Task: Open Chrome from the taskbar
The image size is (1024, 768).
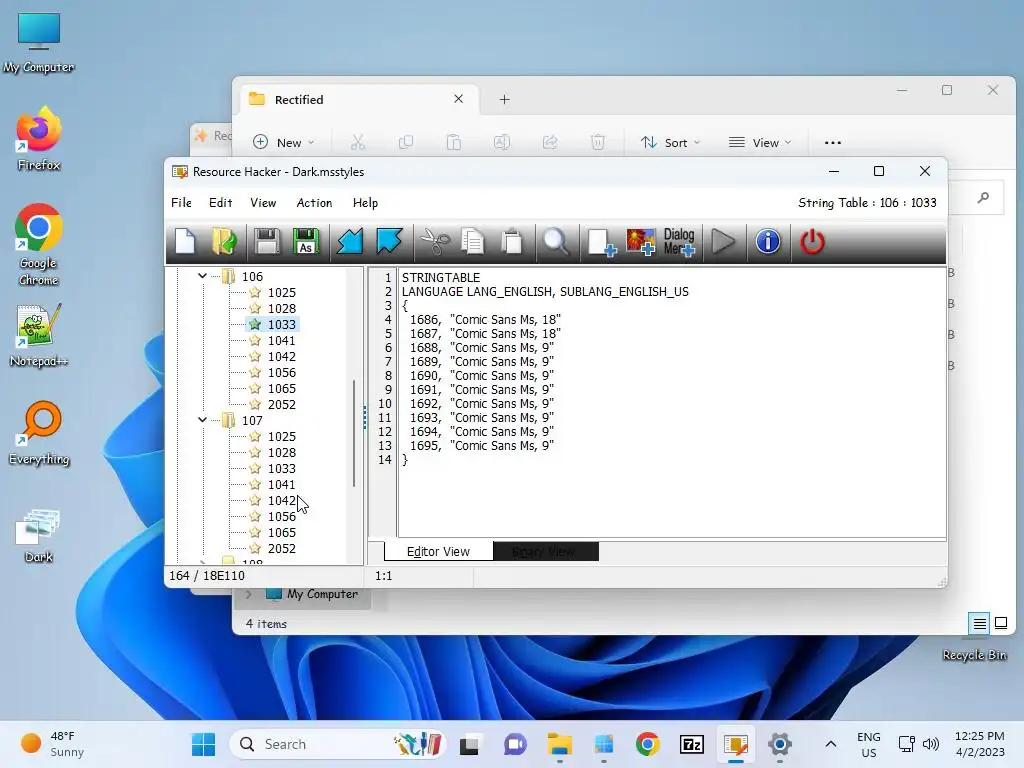Action: click(x=647, y=744)
